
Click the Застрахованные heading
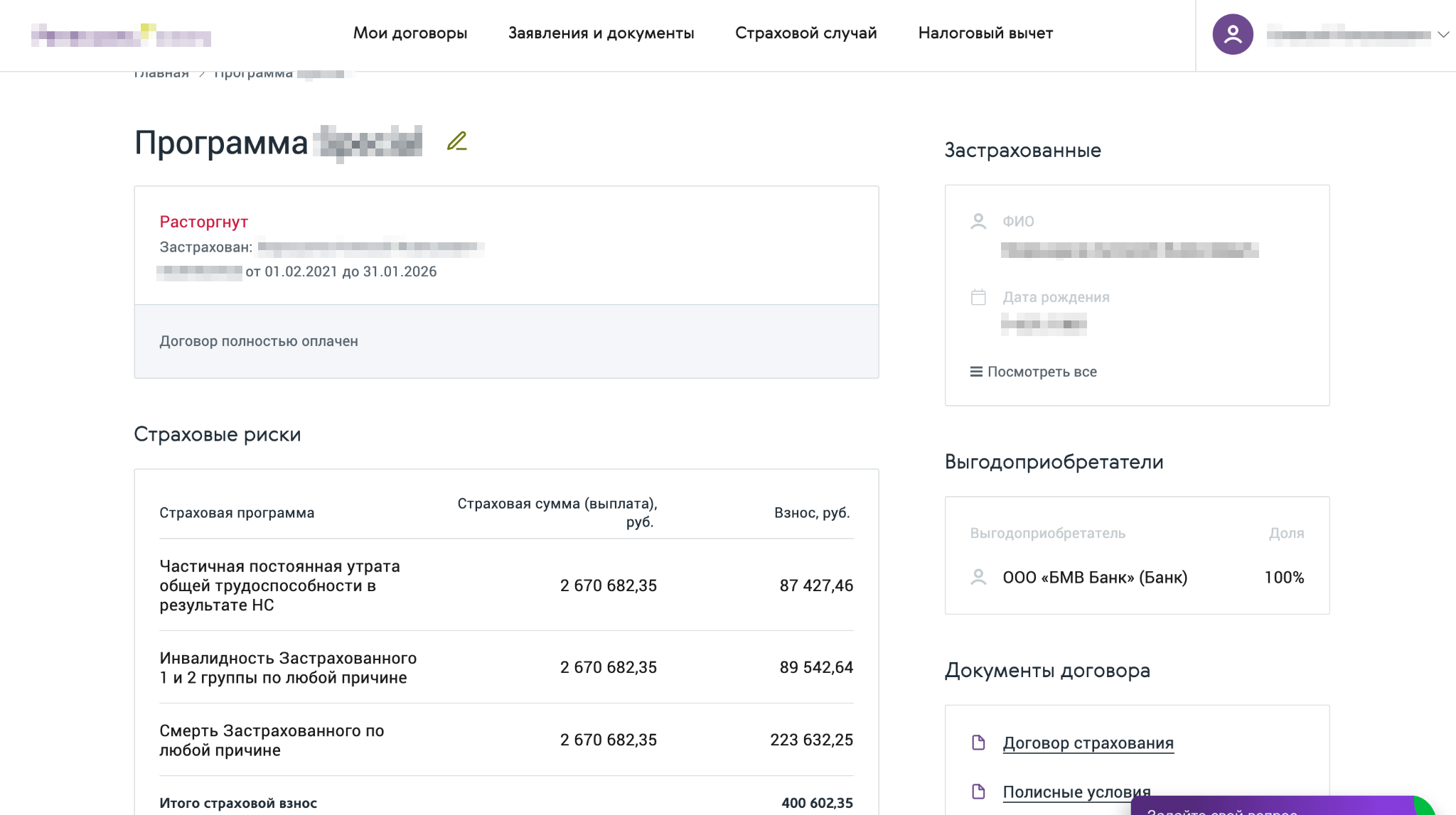point(1022,151)
